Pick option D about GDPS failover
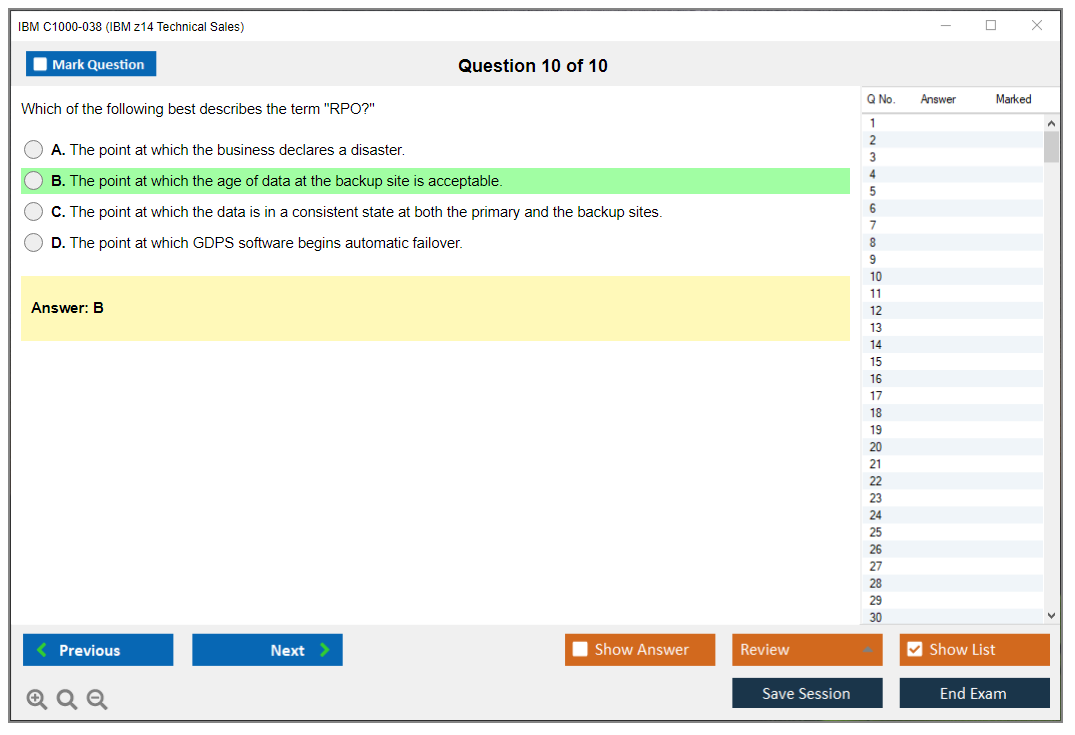 coord(34,243)
